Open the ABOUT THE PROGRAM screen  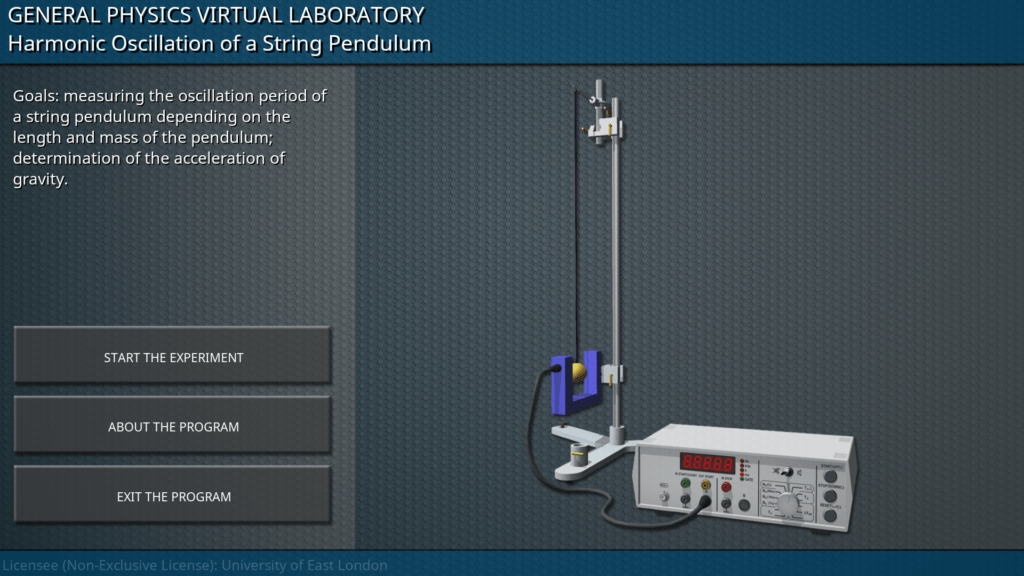pyautogui.click(x=173, y=427)
